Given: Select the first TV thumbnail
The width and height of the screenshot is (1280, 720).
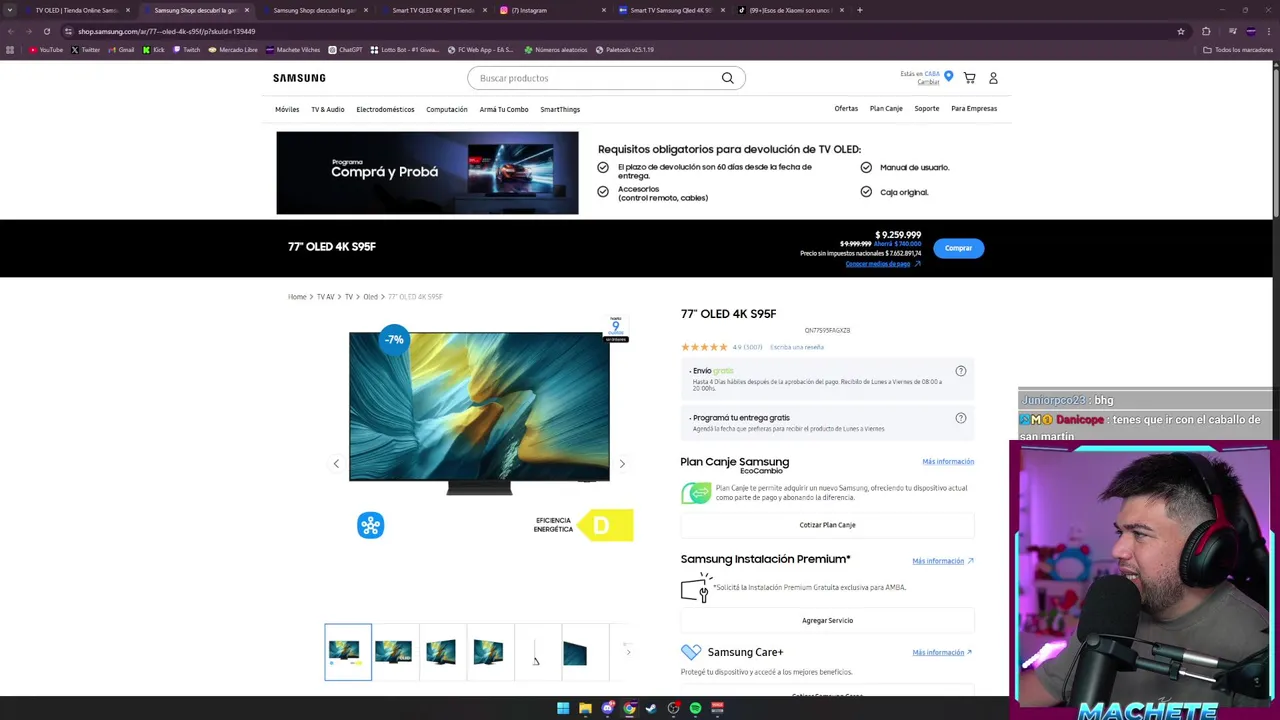Looking at the screenshot, I should pyautogui.click(x=348, y=652).
